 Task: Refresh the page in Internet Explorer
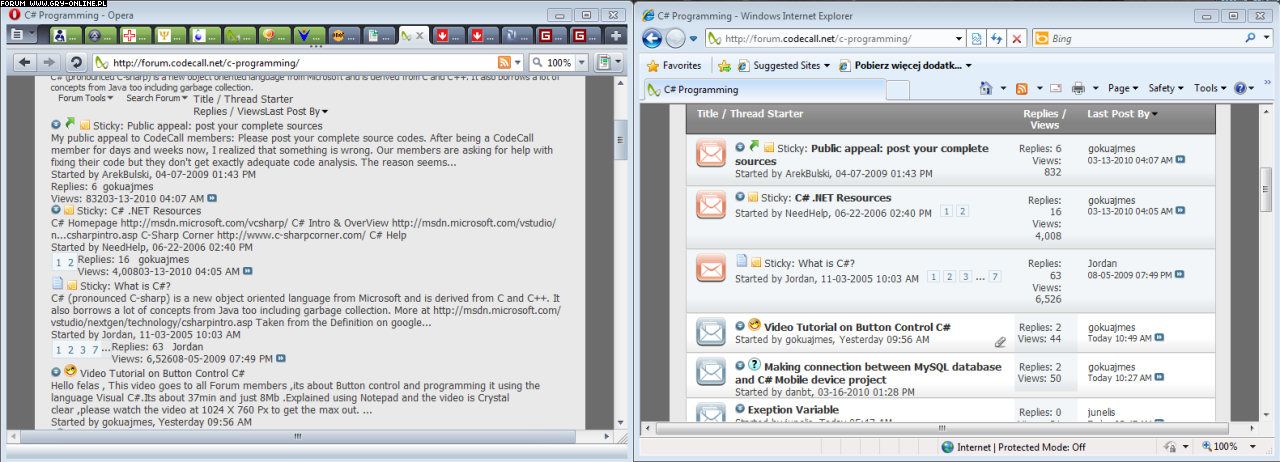(x=997, y=38)
